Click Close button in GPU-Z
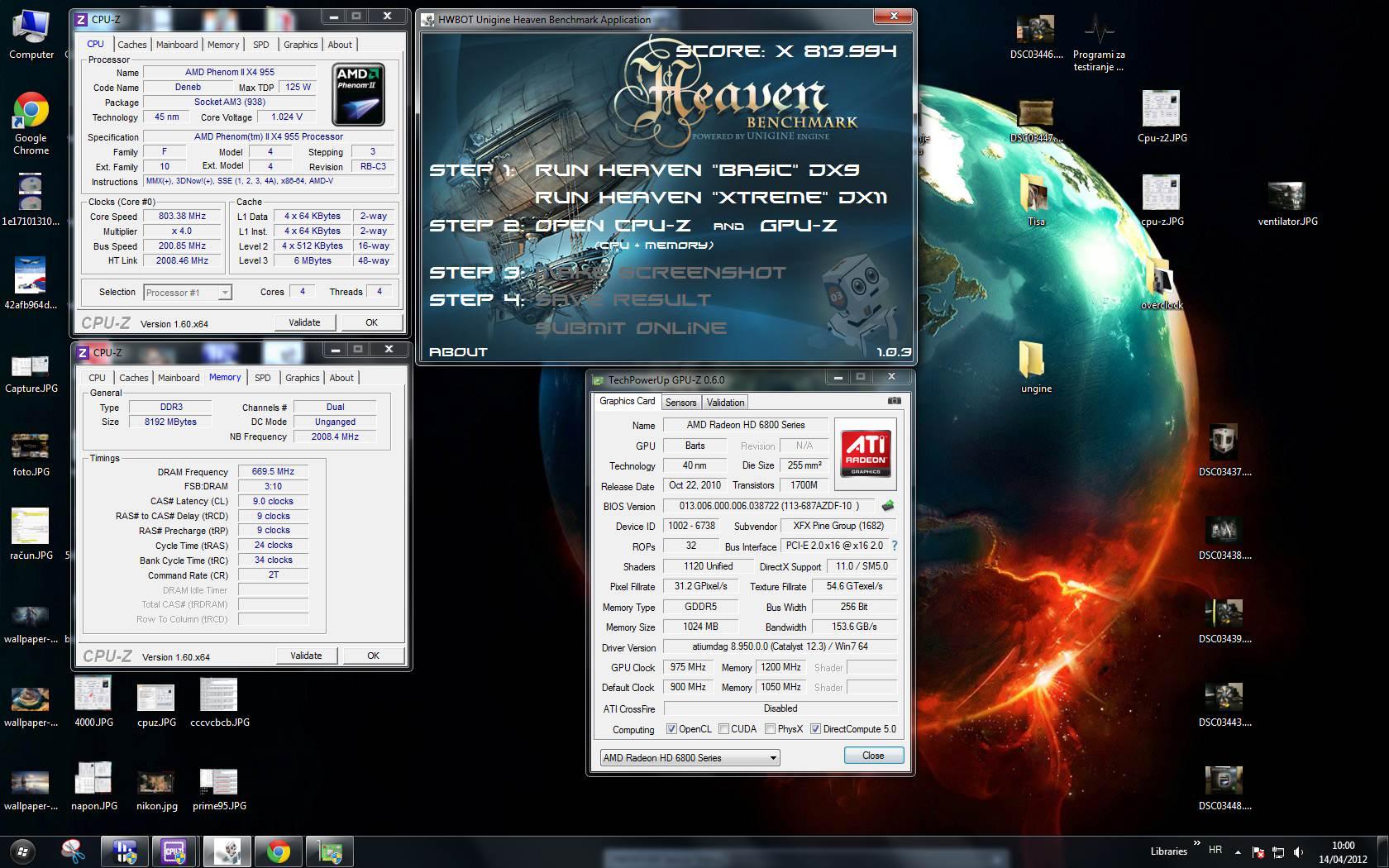Viewport: 1389px width, 868px height. [x=873, y=756]
